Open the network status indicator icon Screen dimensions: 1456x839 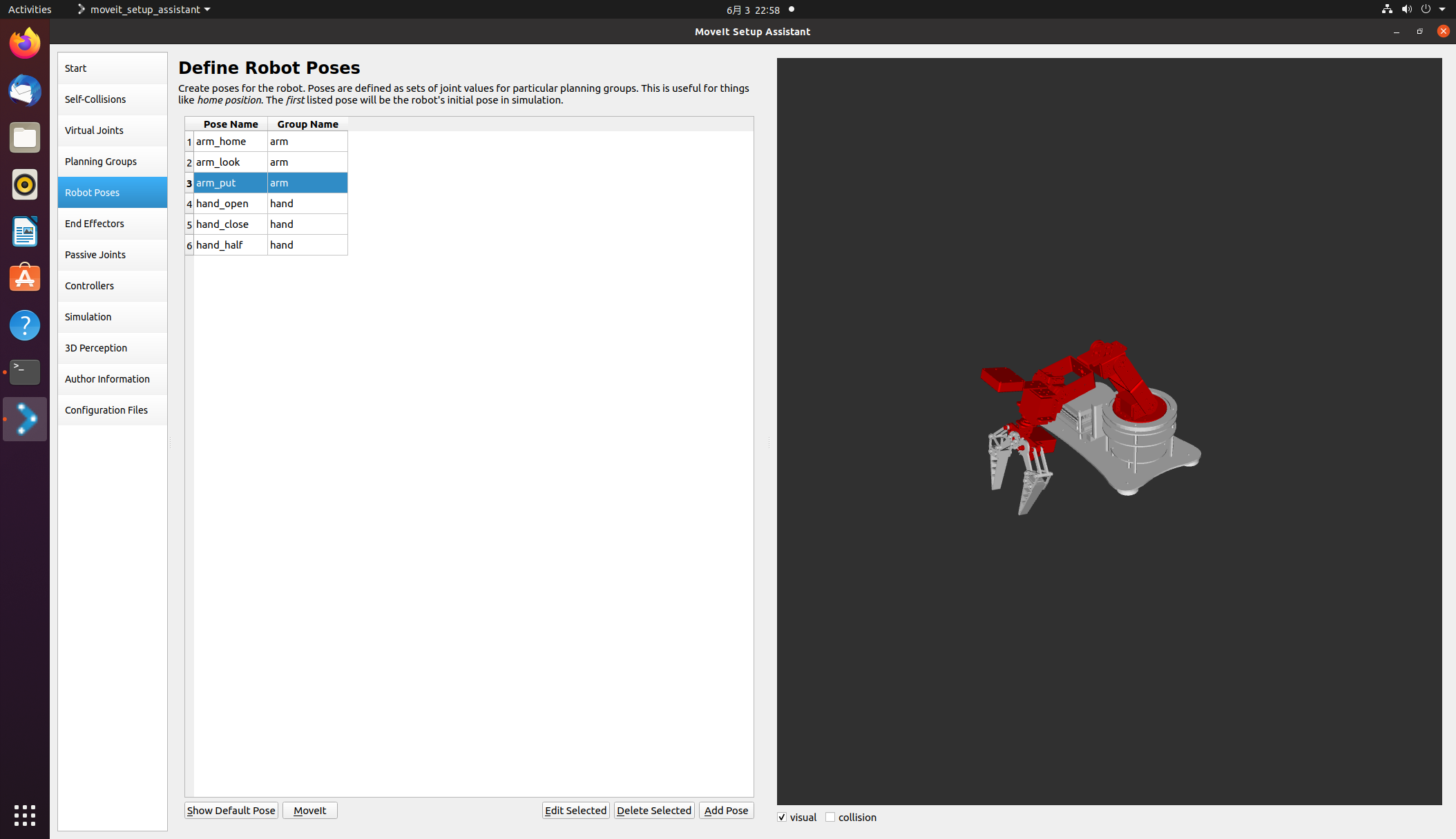coord(1386,10)
